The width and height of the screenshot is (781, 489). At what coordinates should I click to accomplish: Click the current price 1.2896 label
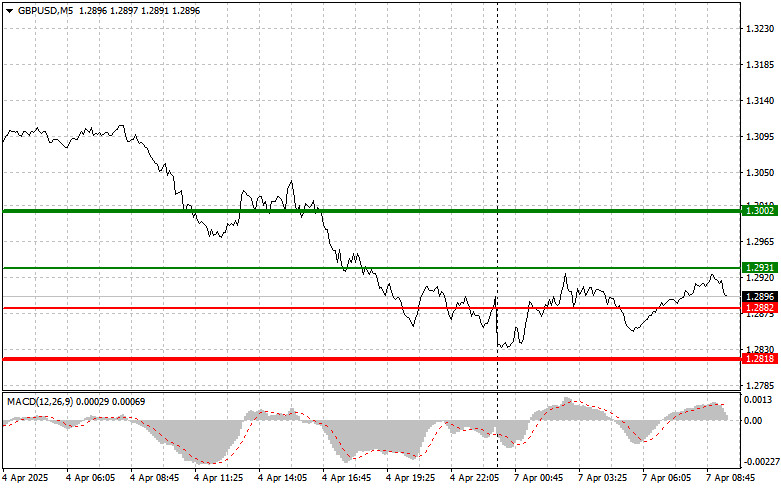[x=760, y=297]
